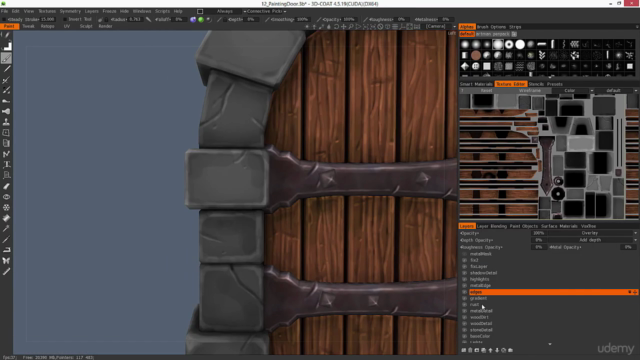
Task: Select the bucket fill tool in left toolbar
Action: [6, 218]
